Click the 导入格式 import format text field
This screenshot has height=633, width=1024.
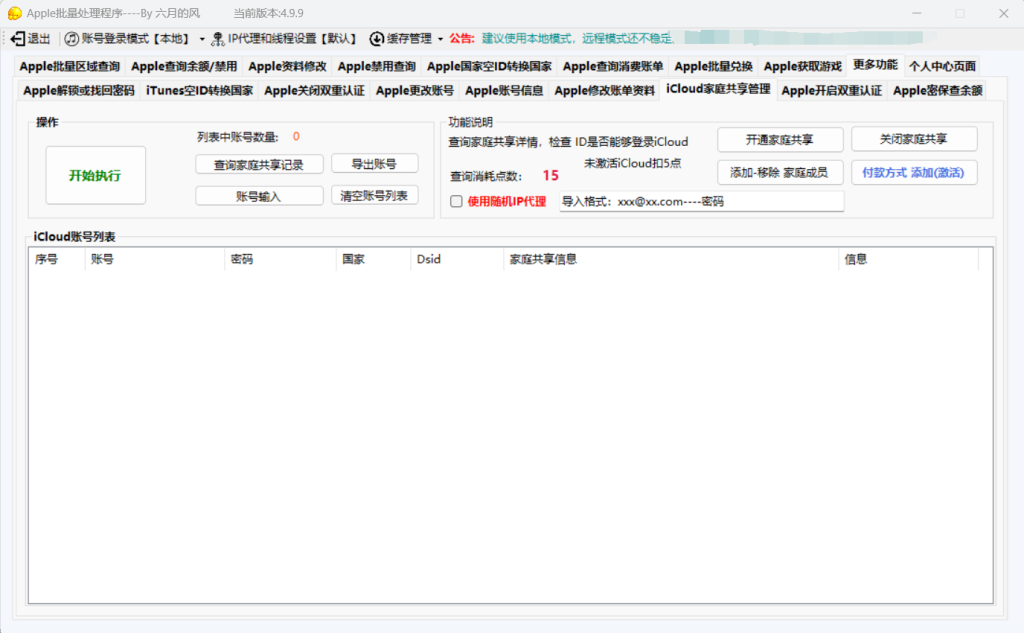(700, 201)
